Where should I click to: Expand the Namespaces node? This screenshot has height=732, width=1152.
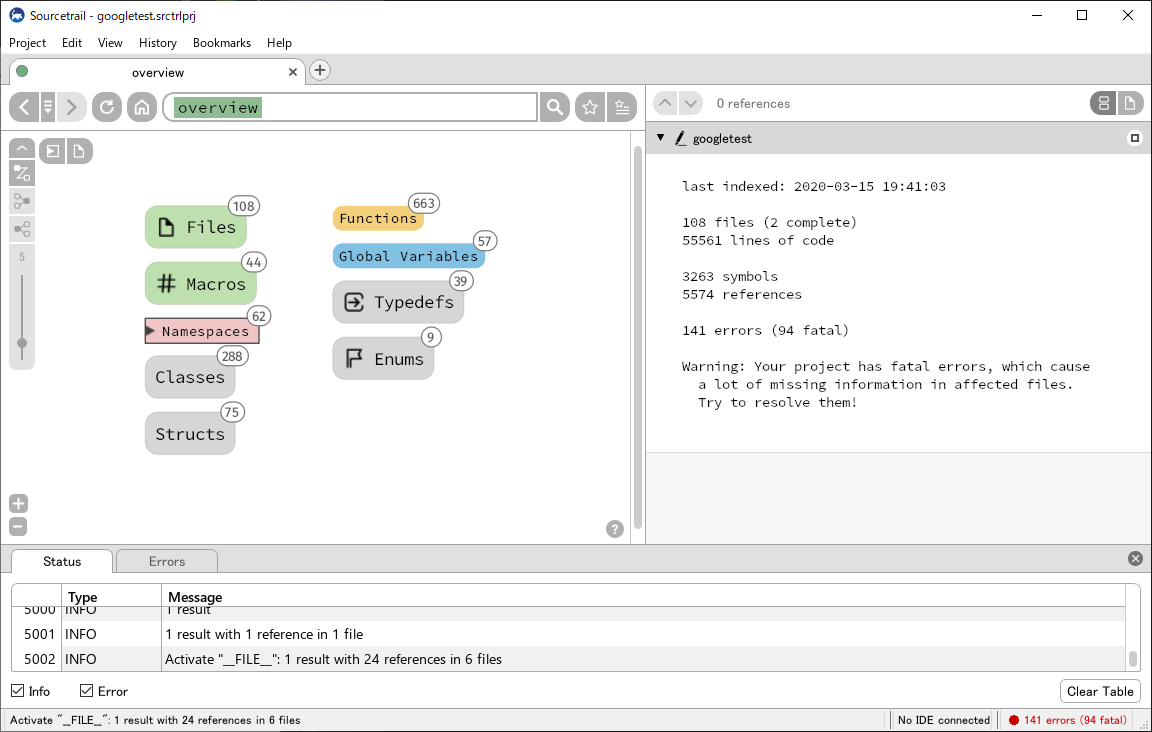coord(202,331)
